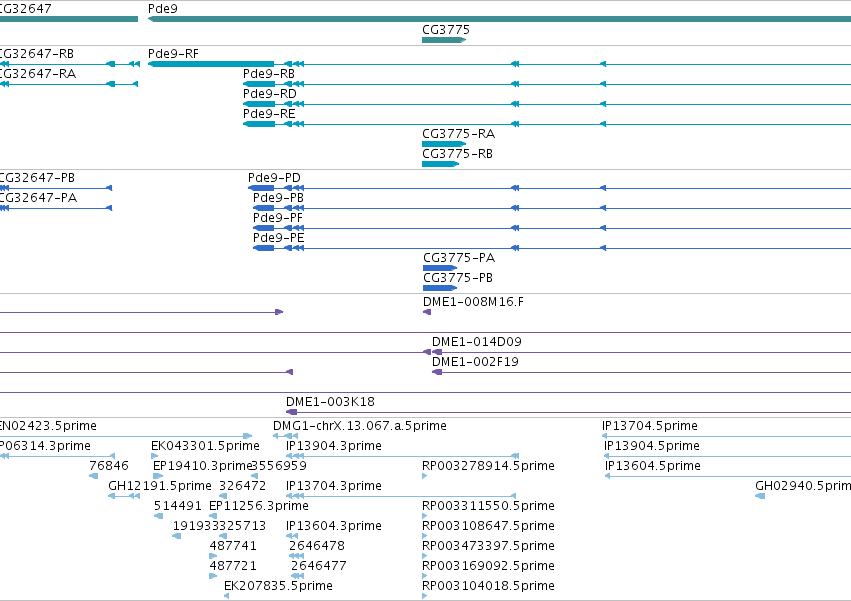The image size is (851, 601).
Task: Click the CG32647-PA protein label
Action: coord(39,198)
